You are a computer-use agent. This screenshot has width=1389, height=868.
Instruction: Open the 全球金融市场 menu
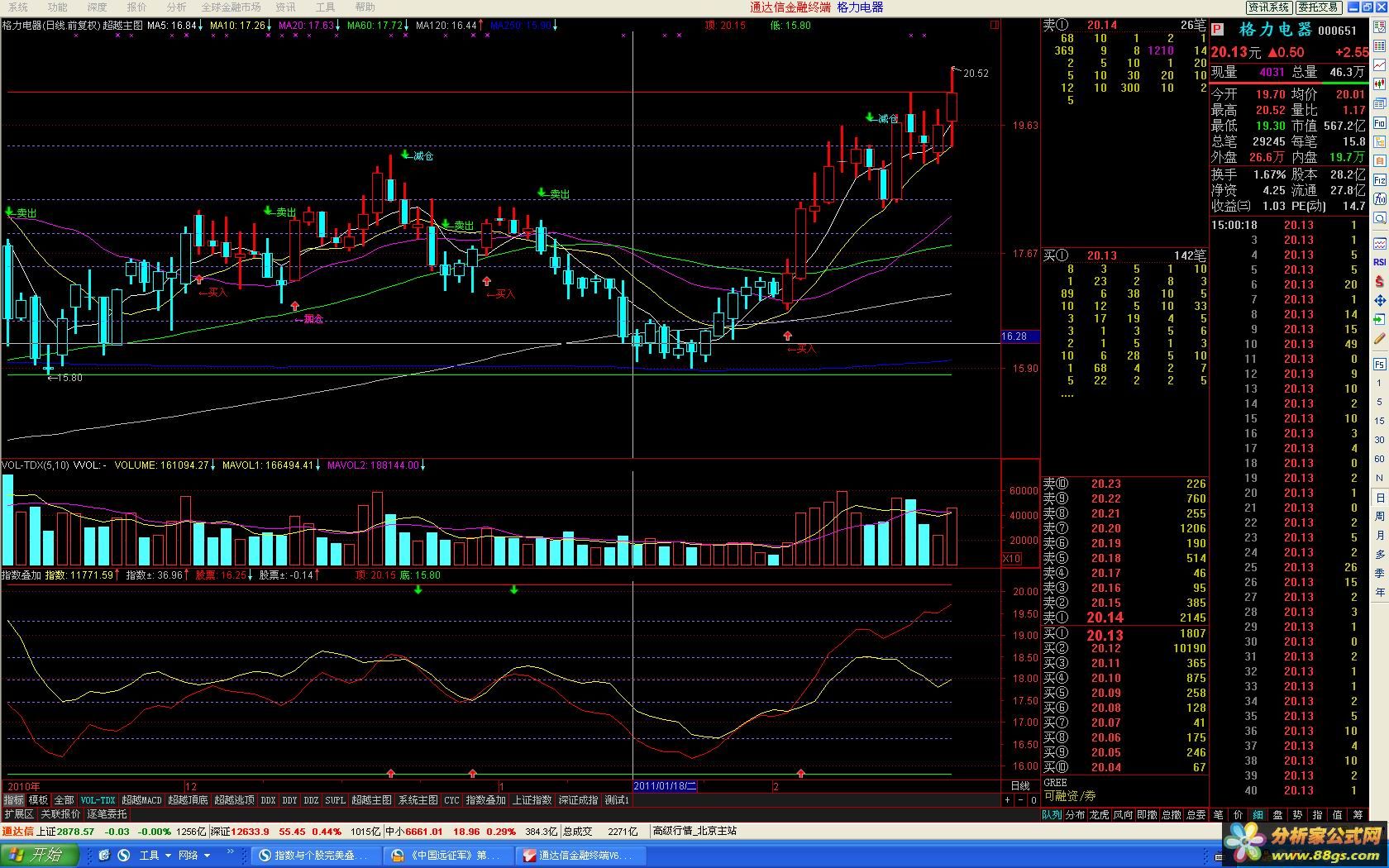[231, 7]
